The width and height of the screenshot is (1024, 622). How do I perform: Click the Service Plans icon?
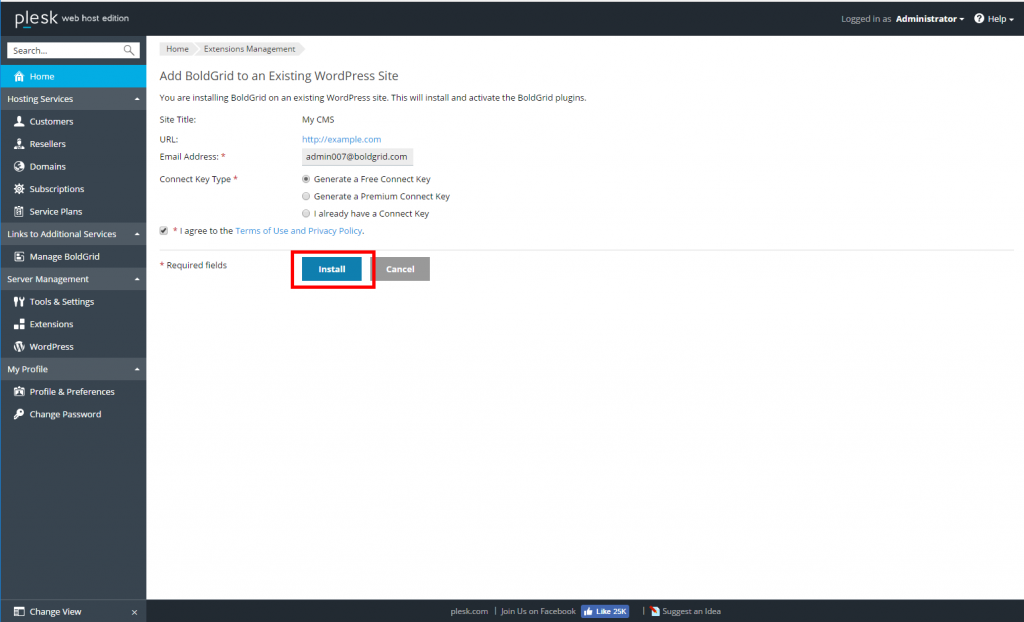[x=19, y=212]
